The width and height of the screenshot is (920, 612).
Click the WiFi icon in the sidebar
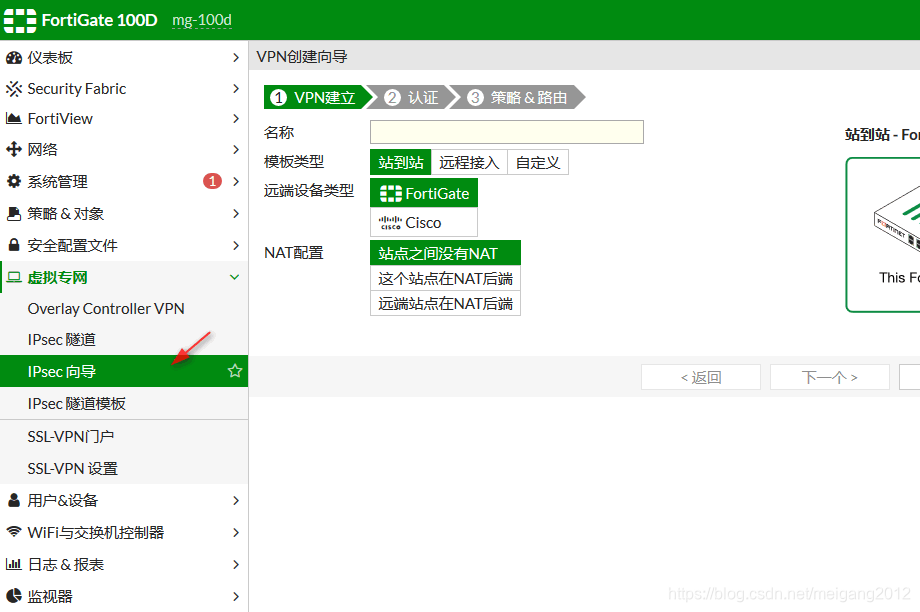[x=13, y=532]
